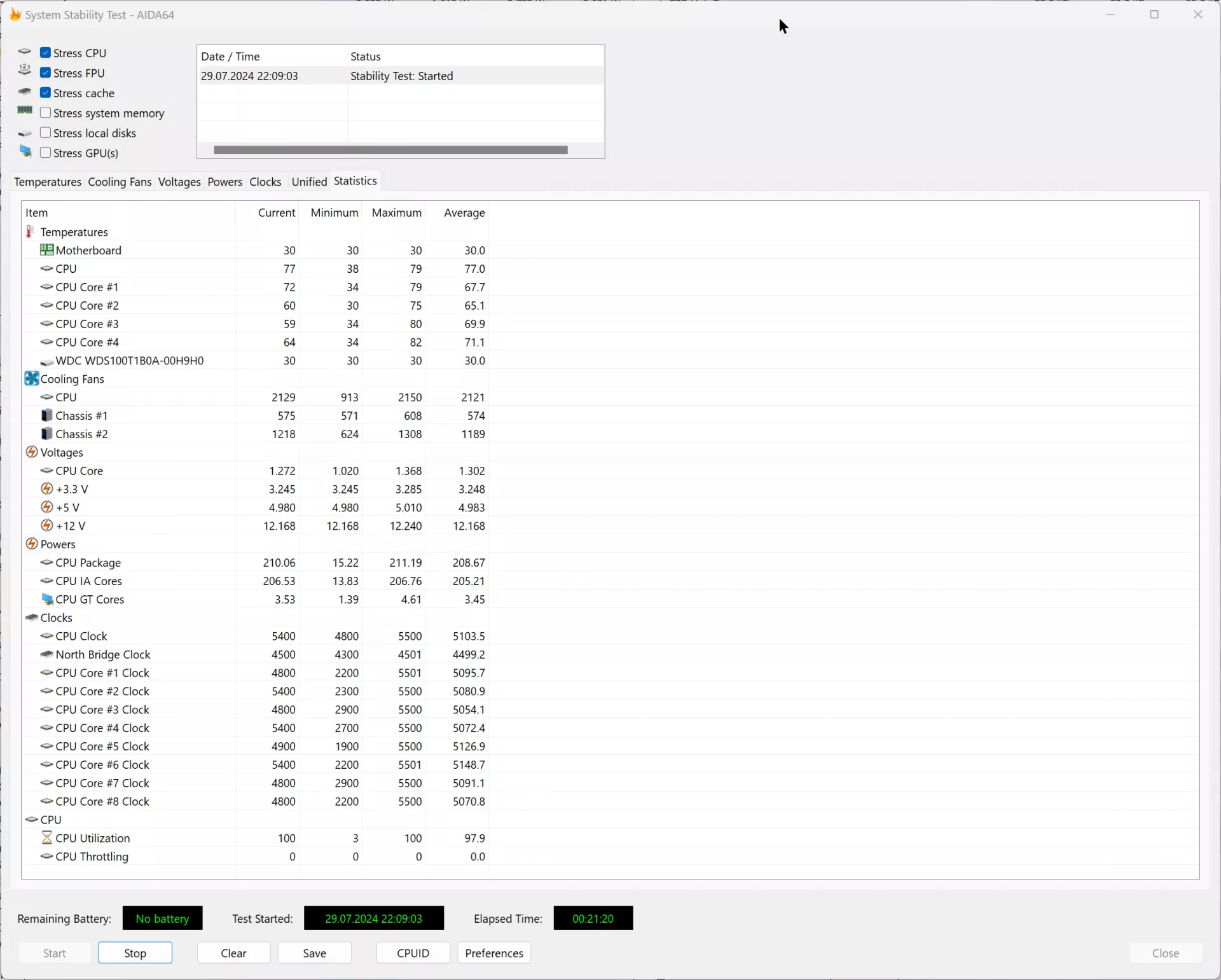This screenshot has height=980, width=1221.
Task: Click the CPUID button
Action: pyautogui.click(x=413, y=952)
